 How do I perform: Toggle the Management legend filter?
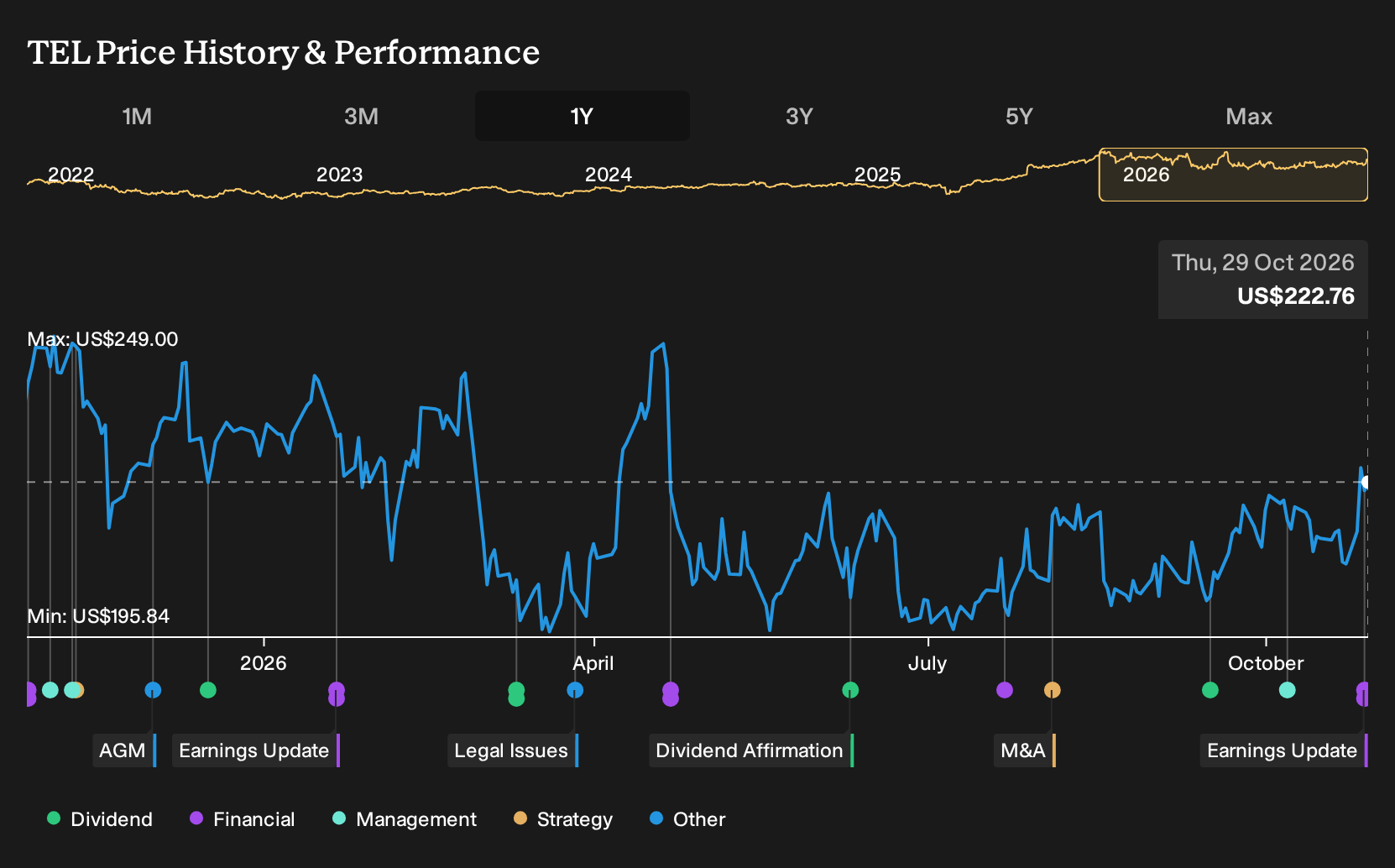tap(404, 819)
